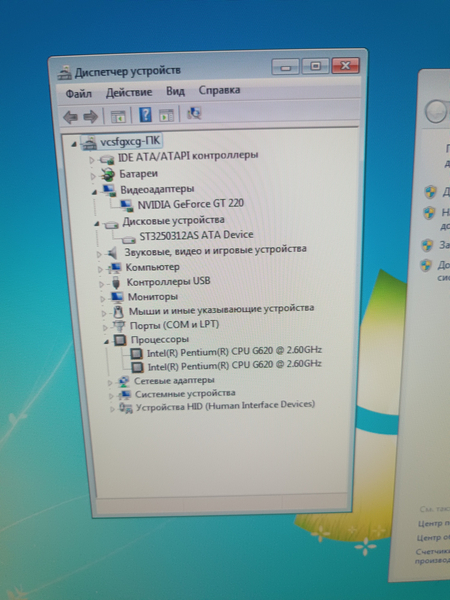Expand the IDE ATA/ATAPI контроллеры node
This screenshot has width=450, height=600.
click(x=92, y=160)
